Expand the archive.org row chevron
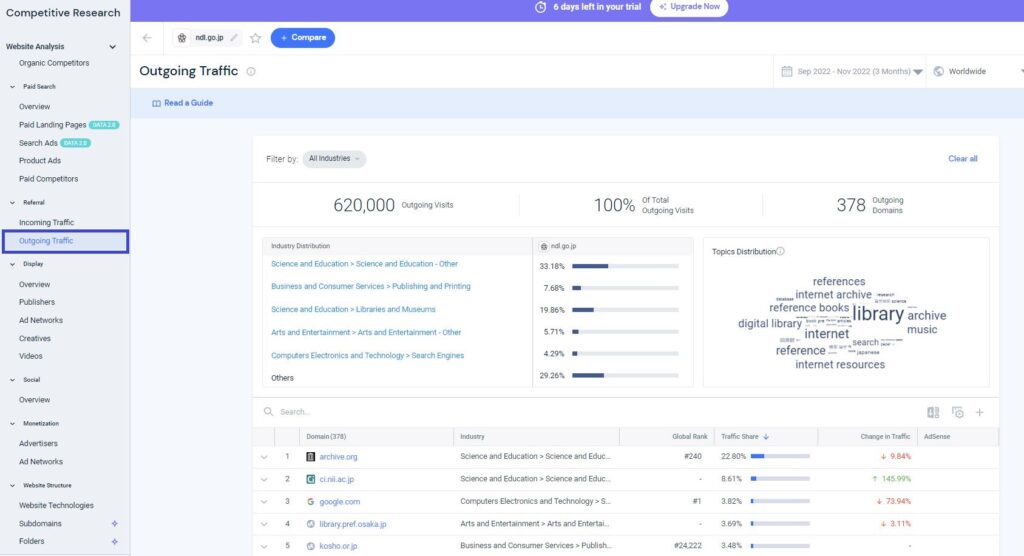 [x=264, y=457]
